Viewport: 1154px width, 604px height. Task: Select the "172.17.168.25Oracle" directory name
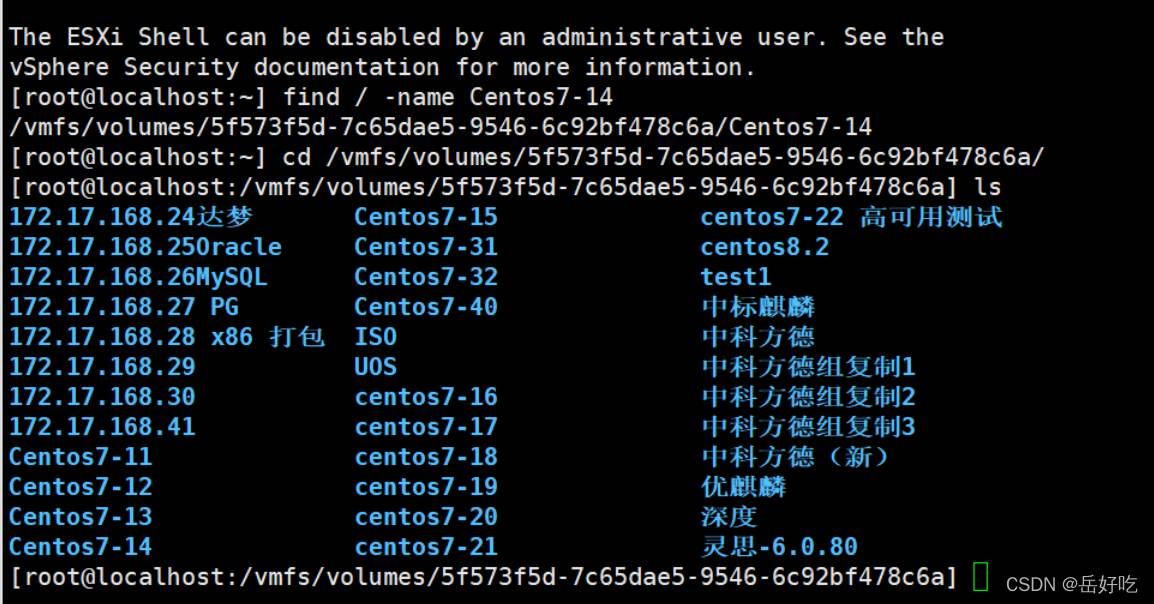145,247
